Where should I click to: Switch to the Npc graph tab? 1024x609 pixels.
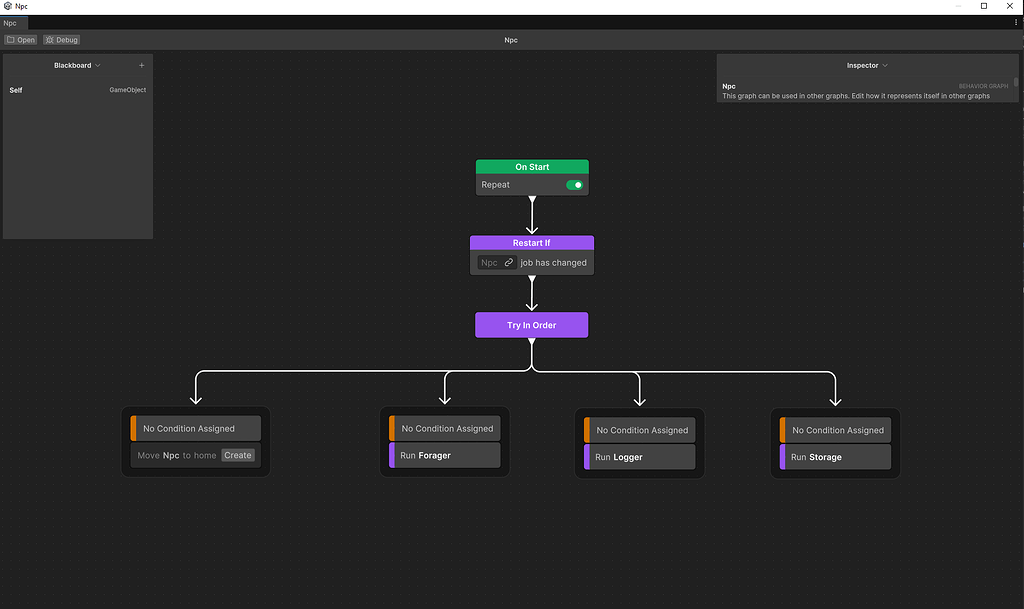click(x=11, y=22)
